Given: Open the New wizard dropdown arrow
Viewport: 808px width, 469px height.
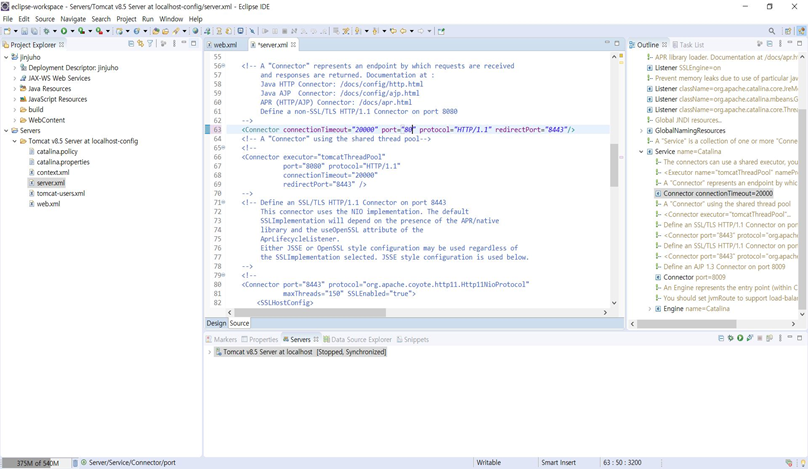Looking at the screenshot, I should point(15,31).
